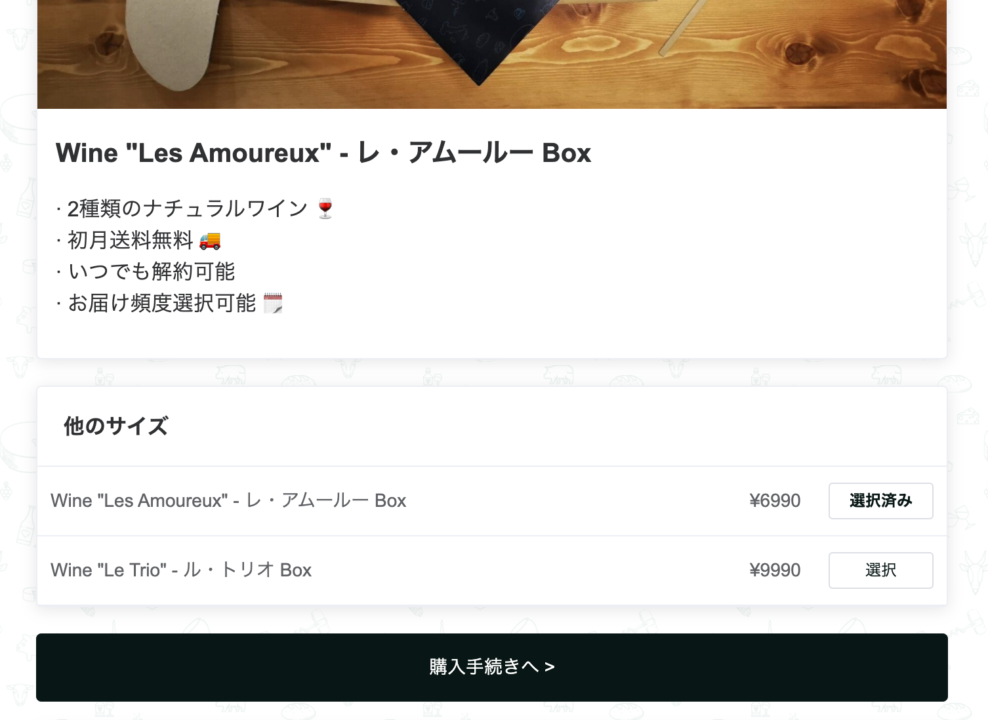Screen dimensions: 988x720
Task: Open the Wine "Le Trio" row name
Action: tap(181, 570)
